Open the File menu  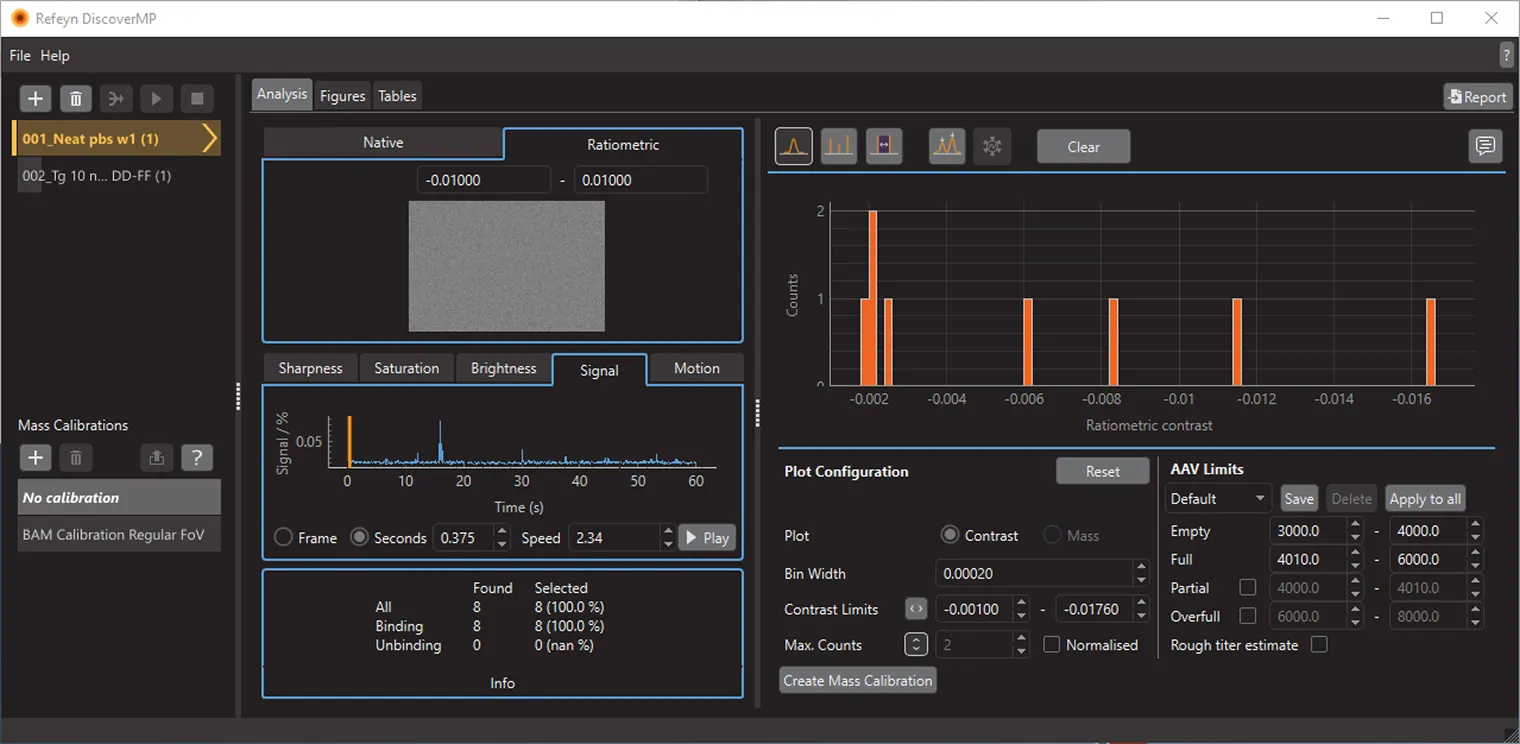click(20, 56)
